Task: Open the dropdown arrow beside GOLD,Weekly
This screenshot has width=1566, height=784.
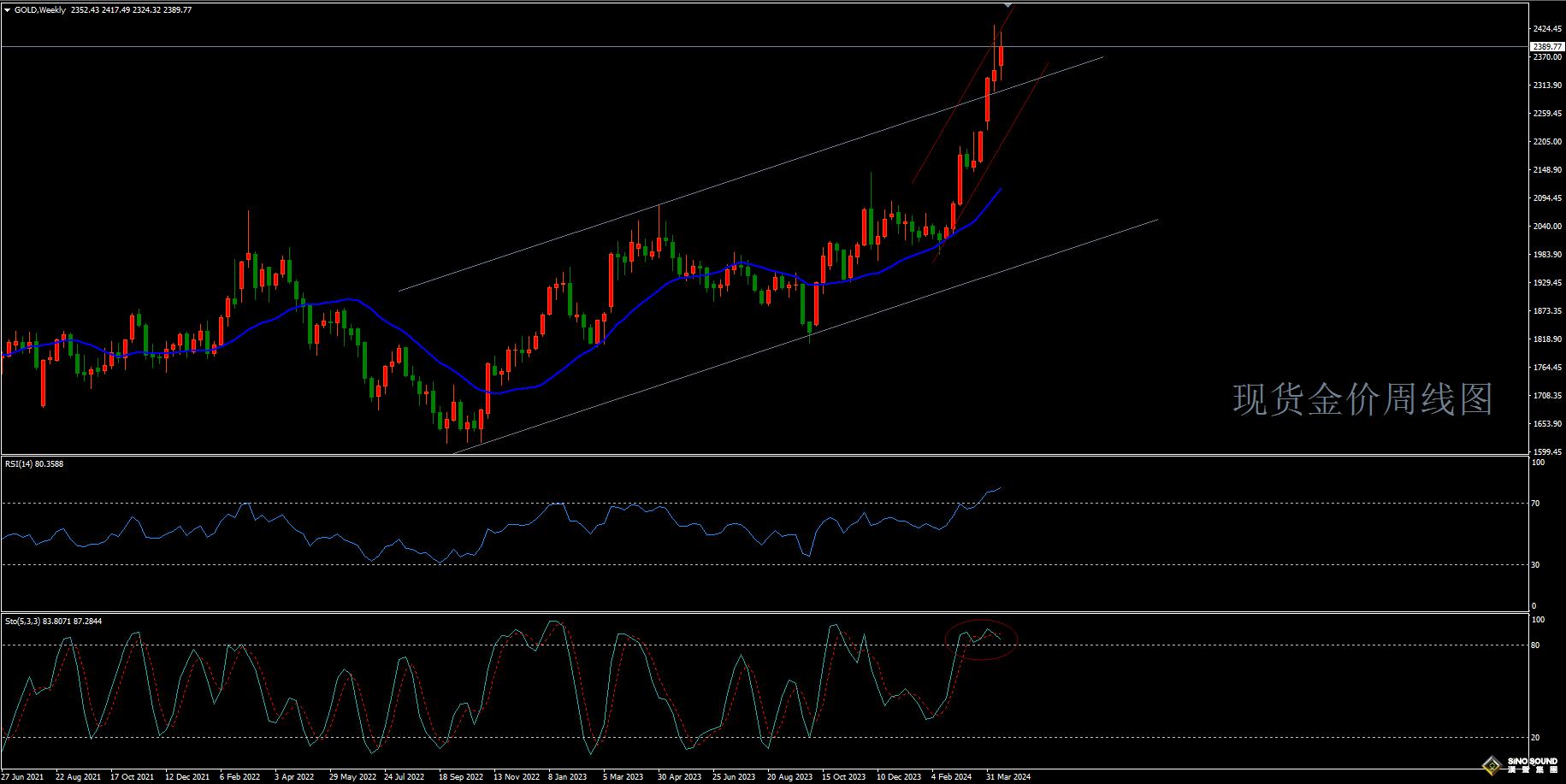Action: (x=8, y=10)
